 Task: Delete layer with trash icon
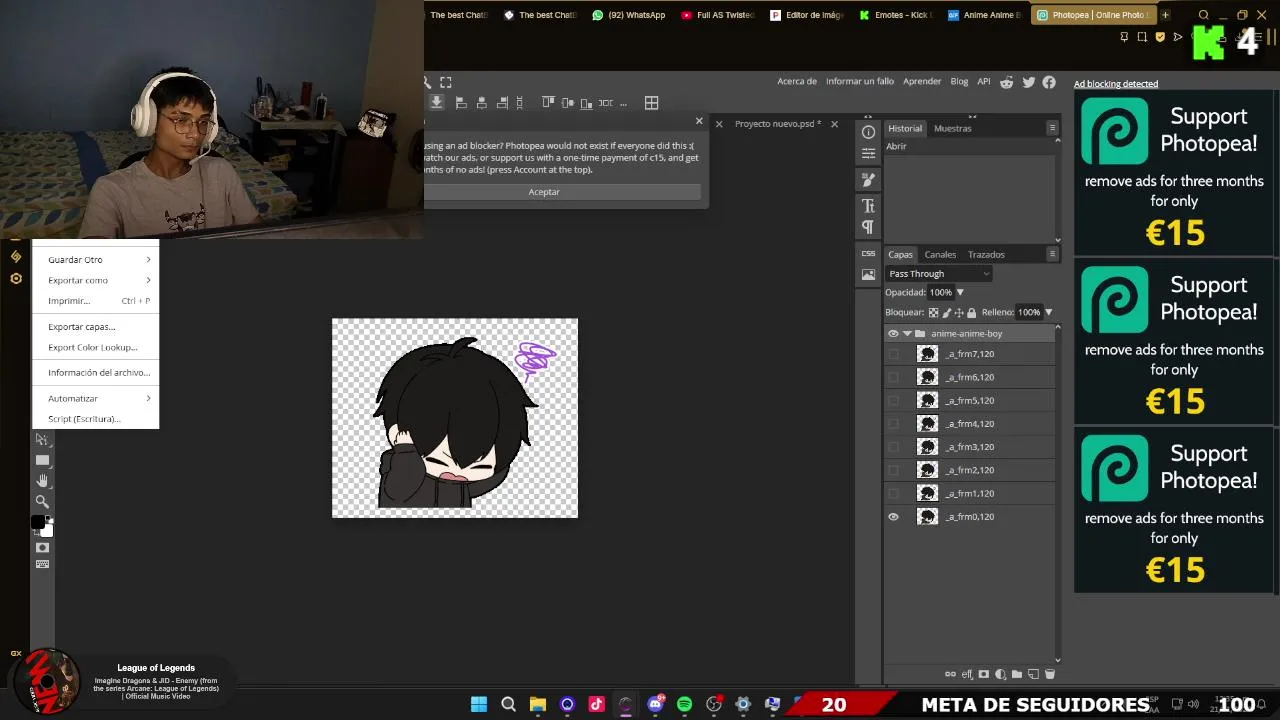click(1050, 674)
